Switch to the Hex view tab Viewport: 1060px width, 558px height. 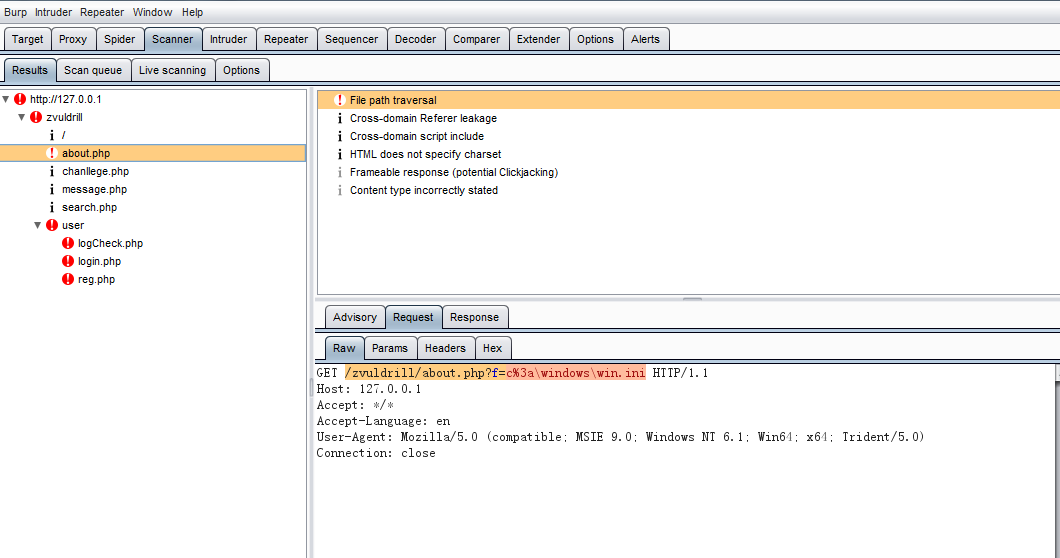[x=493, y=348]
